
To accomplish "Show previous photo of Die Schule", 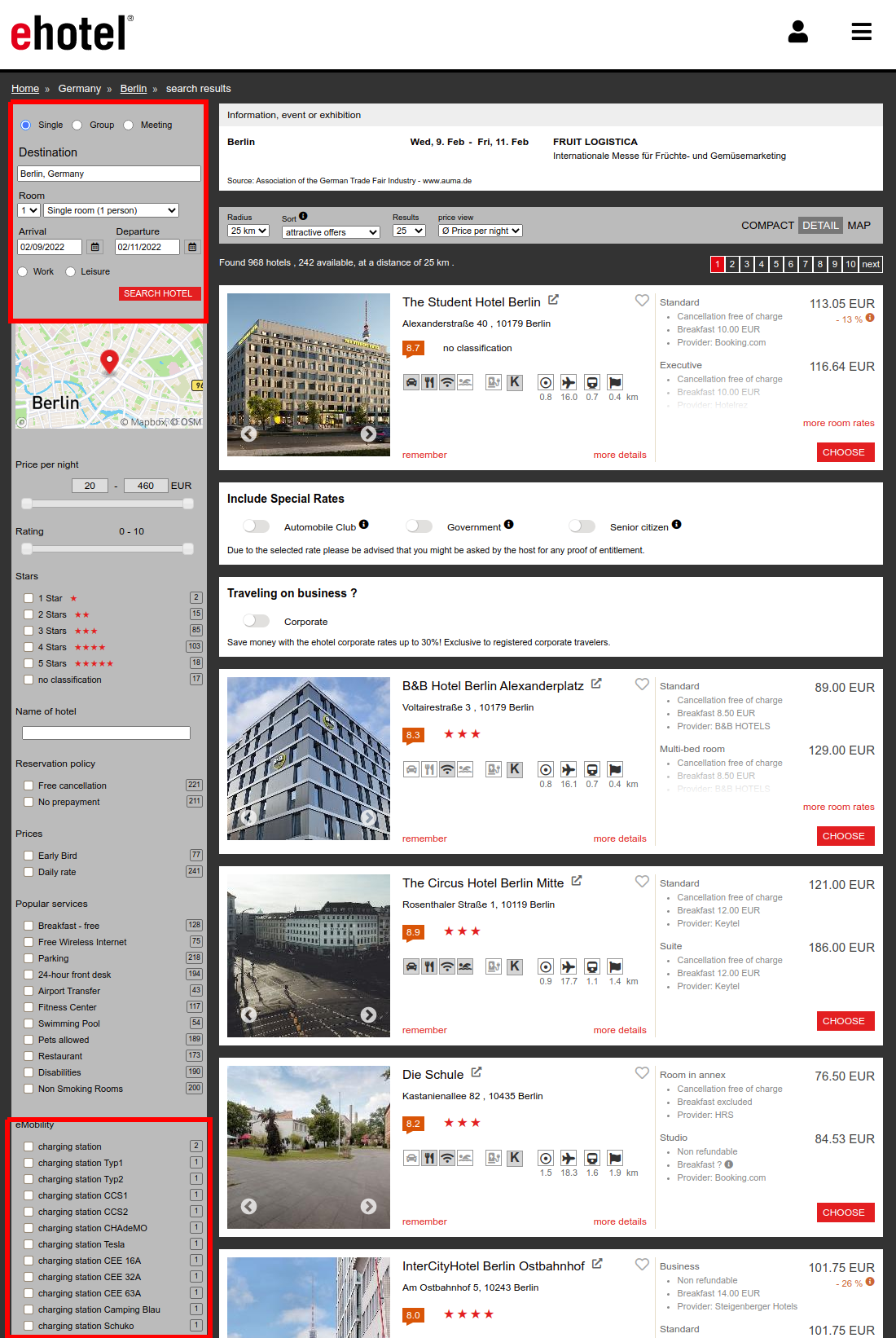I will pos(249,1206).
